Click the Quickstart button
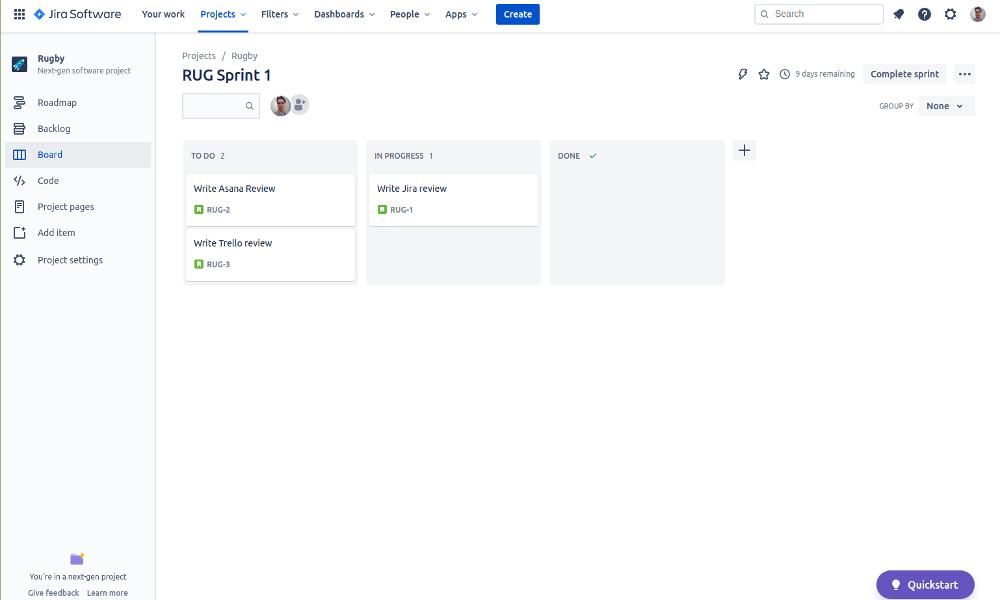 click(x=925, y=585)
